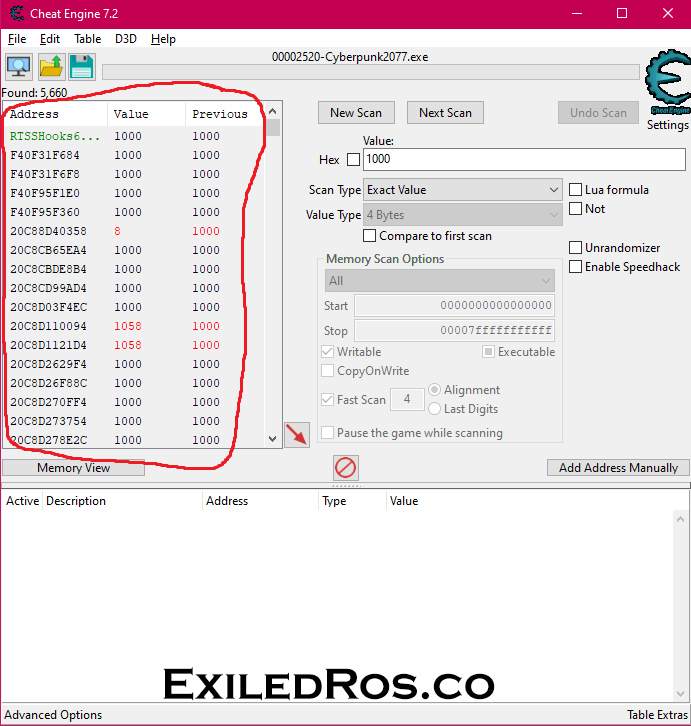The image size is (691, 726).
Task: Toggle the Writable checkbox
Action: tap(327, 352)
